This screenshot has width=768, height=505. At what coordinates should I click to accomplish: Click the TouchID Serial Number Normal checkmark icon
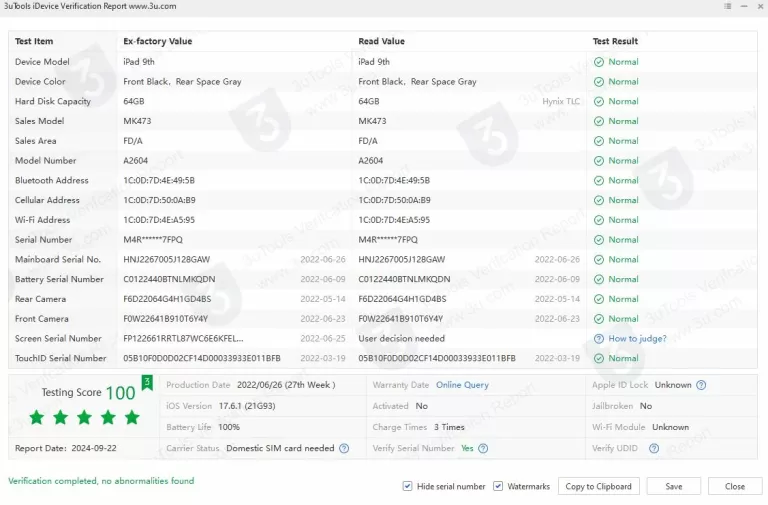[x=599, y=358]
